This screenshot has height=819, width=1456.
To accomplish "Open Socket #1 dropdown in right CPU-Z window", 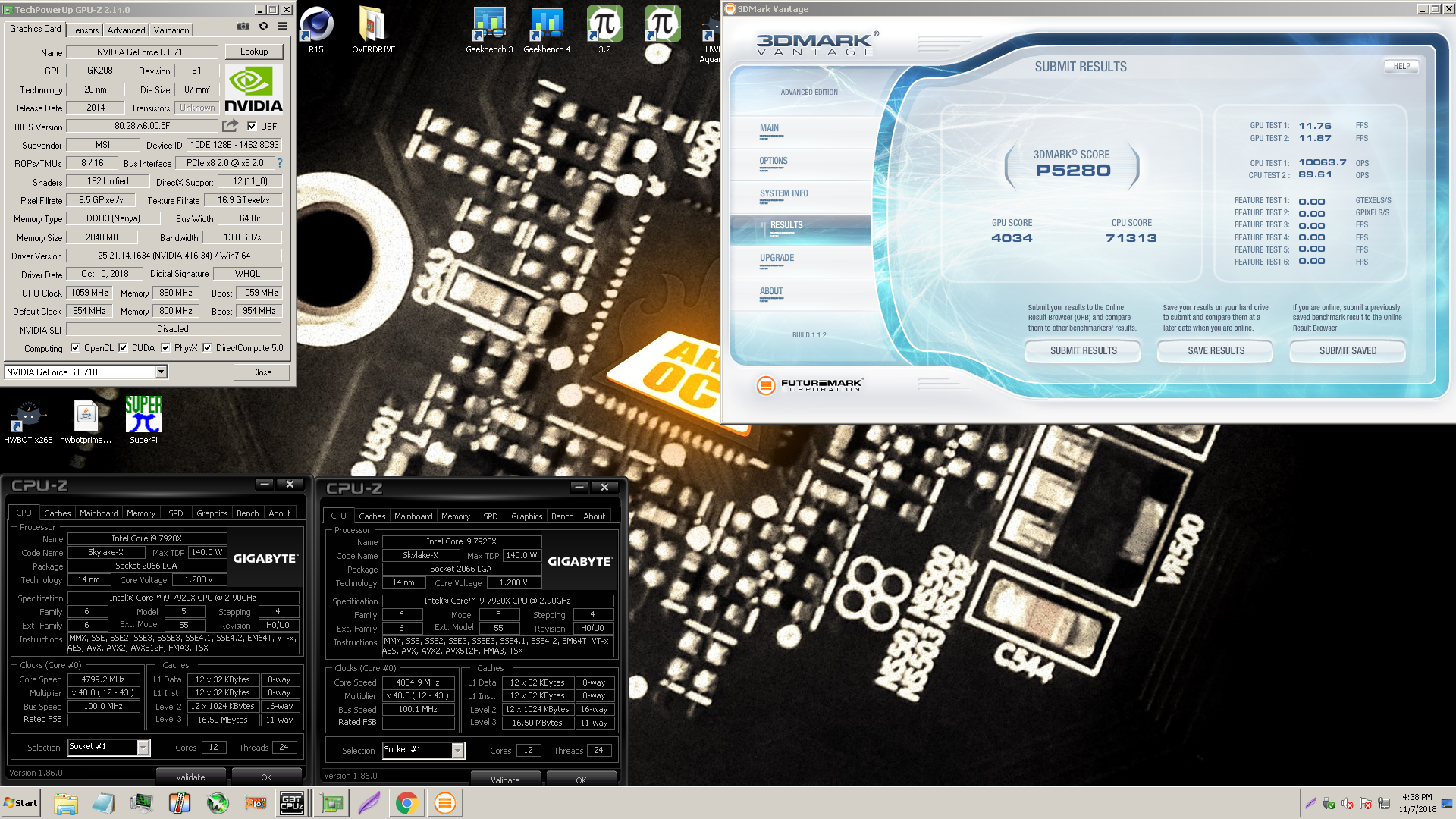I will pyautogui.click(x=424, y=750).
